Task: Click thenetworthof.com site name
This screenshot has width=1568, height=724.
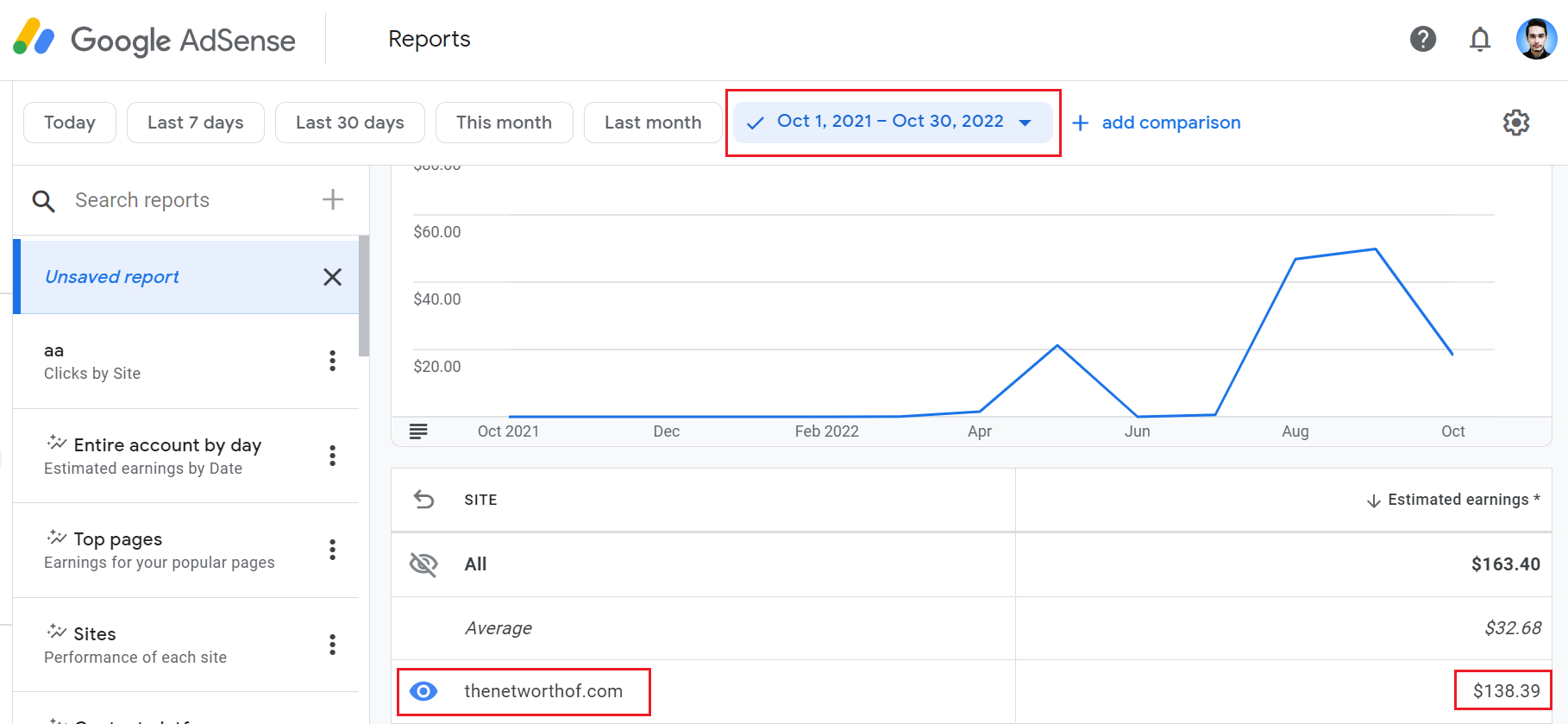Action: tap(543, 691)
